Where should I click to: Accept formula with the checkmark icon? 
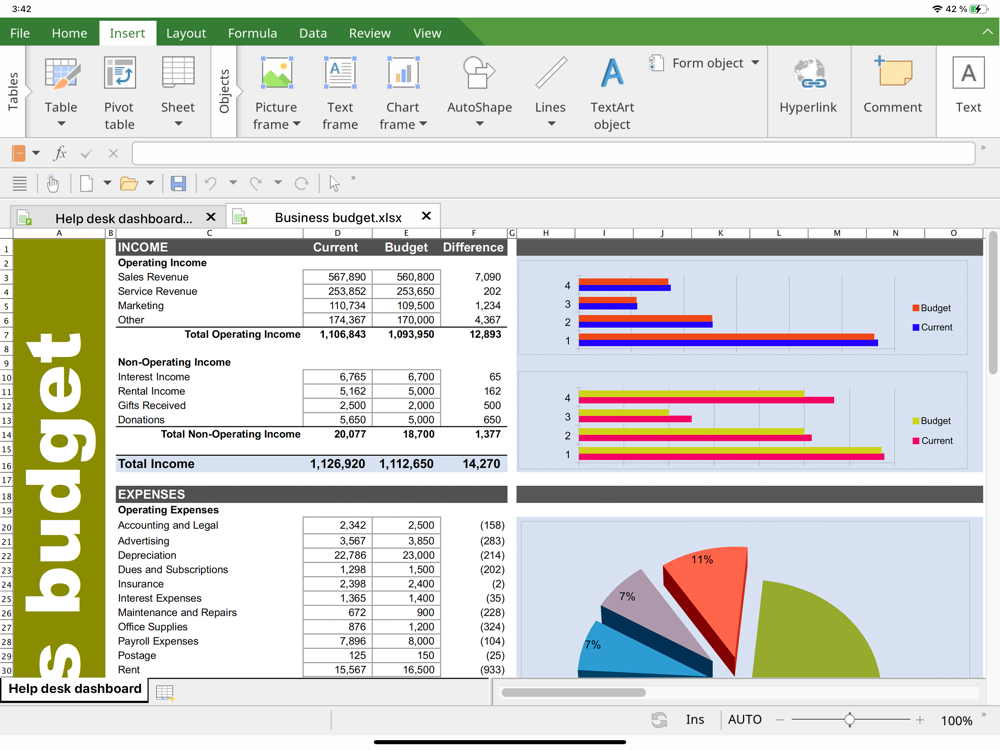86,153
